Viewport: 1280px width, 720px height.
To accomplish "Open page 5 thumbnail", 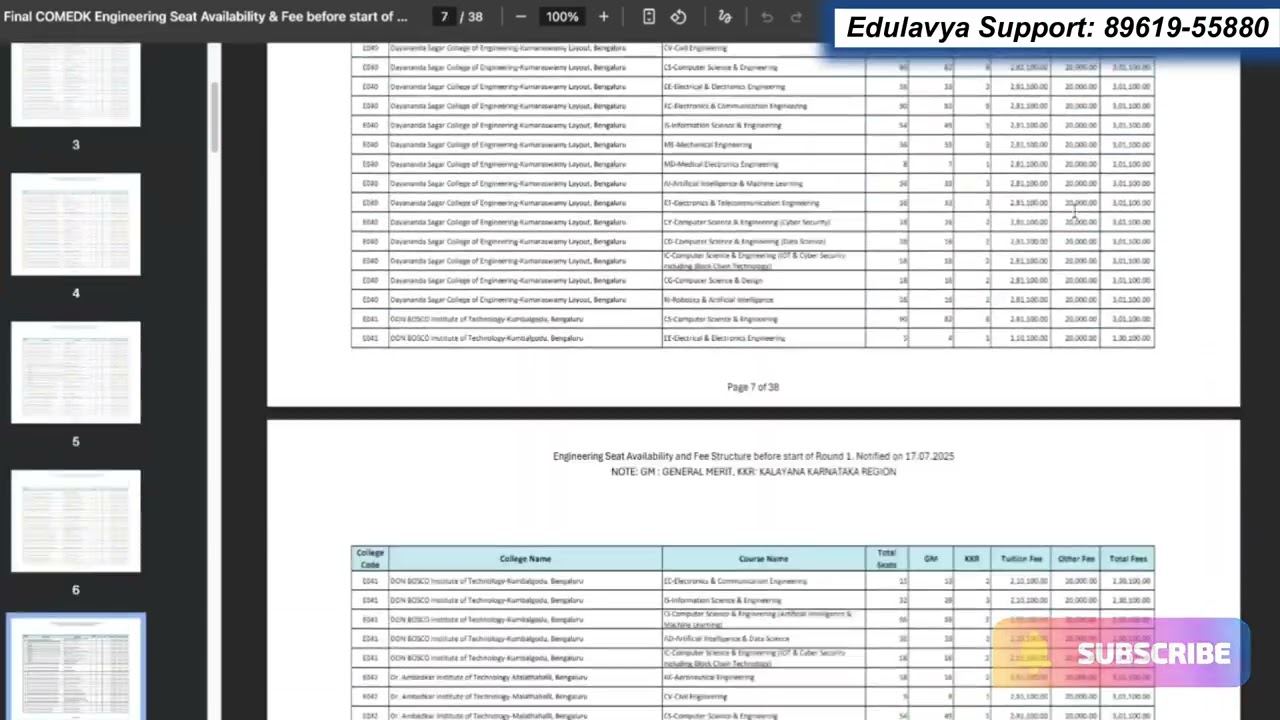I will pyautogui.click(x=76, y=373).
